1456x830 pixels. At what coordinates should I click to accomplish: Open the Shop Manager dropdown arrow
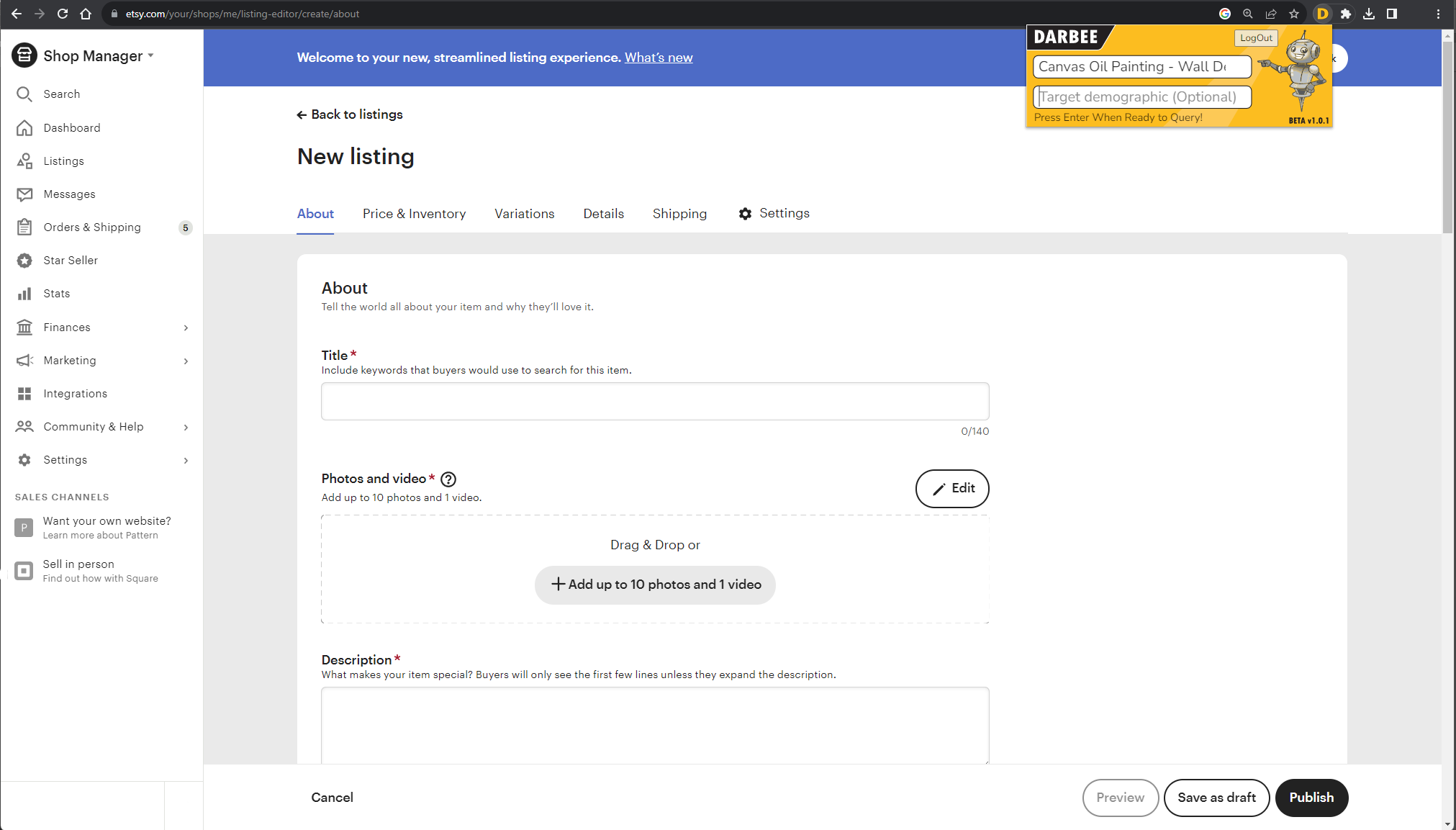click(151, 55)
